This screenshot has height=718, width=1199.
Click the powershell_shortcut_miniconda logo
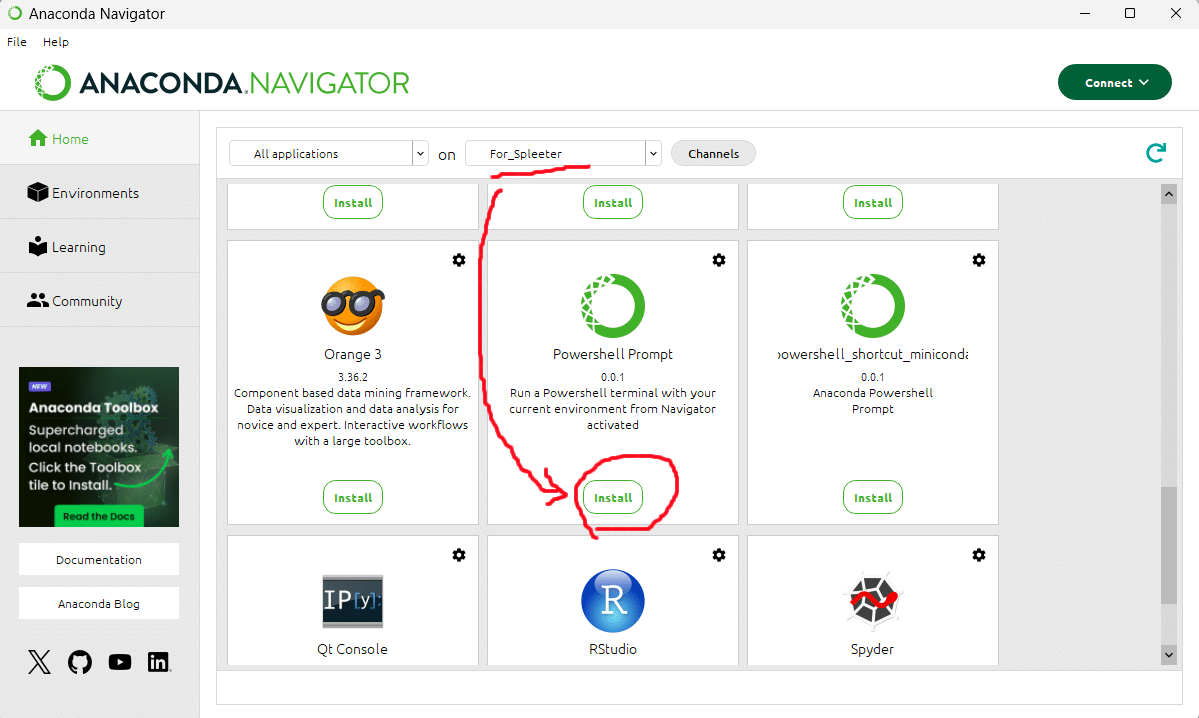pyautogui.click(x=872, y=306)
